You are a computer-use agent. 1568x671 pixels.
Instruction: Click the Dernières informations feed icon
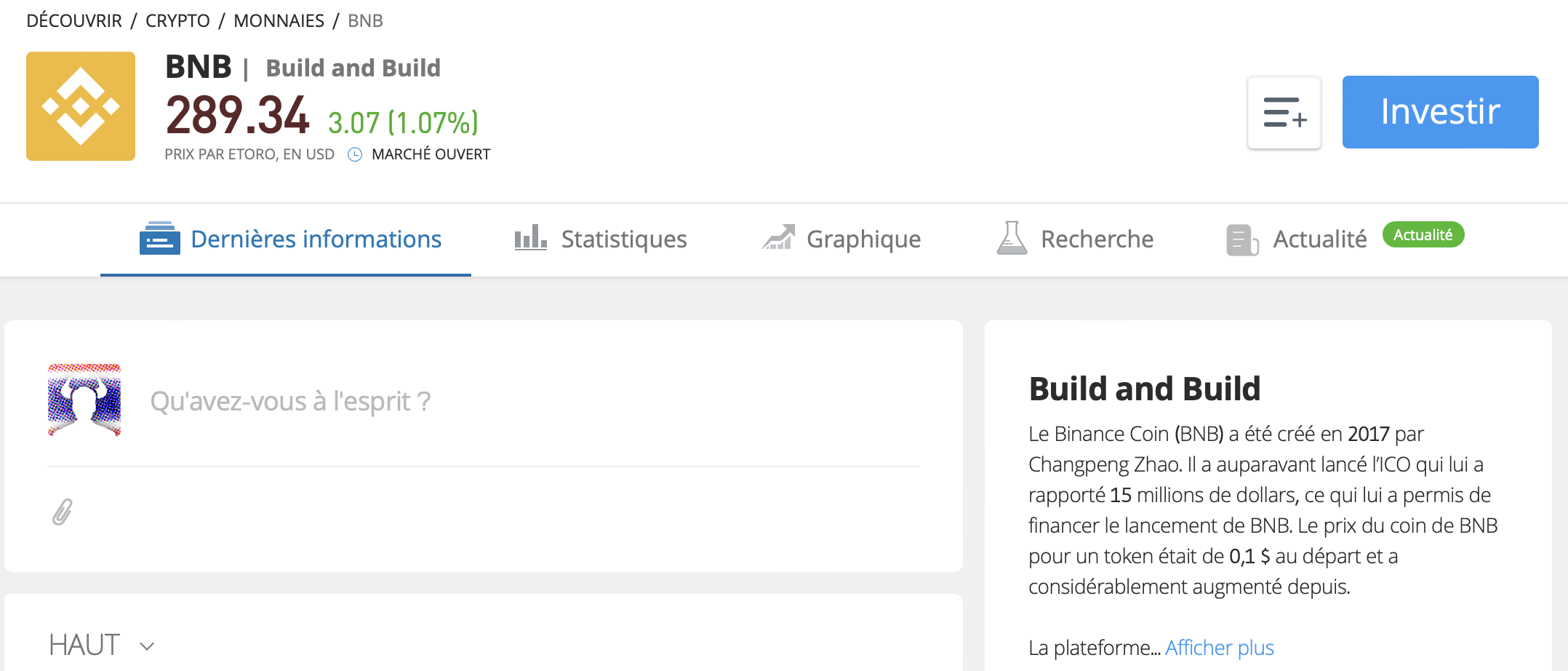[x=160, y=238]
